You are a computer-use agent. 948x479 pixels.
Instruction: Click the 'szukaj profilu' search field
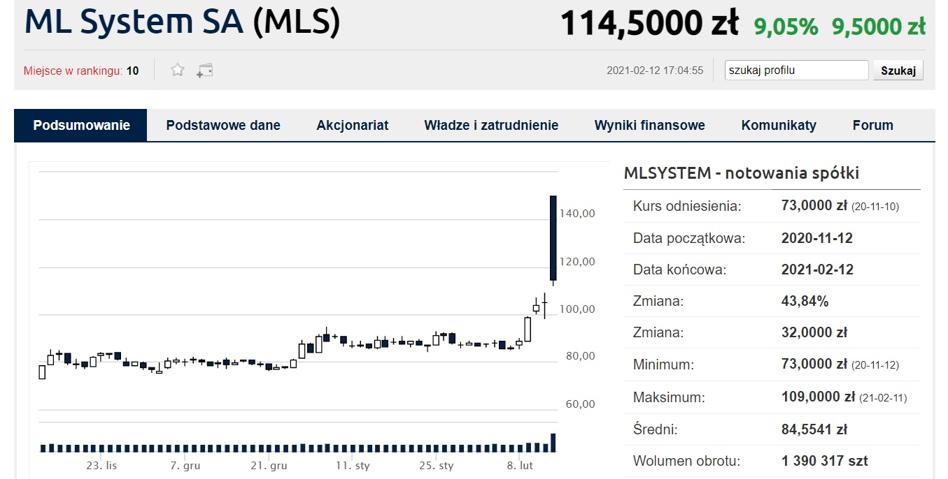[796, 70]
